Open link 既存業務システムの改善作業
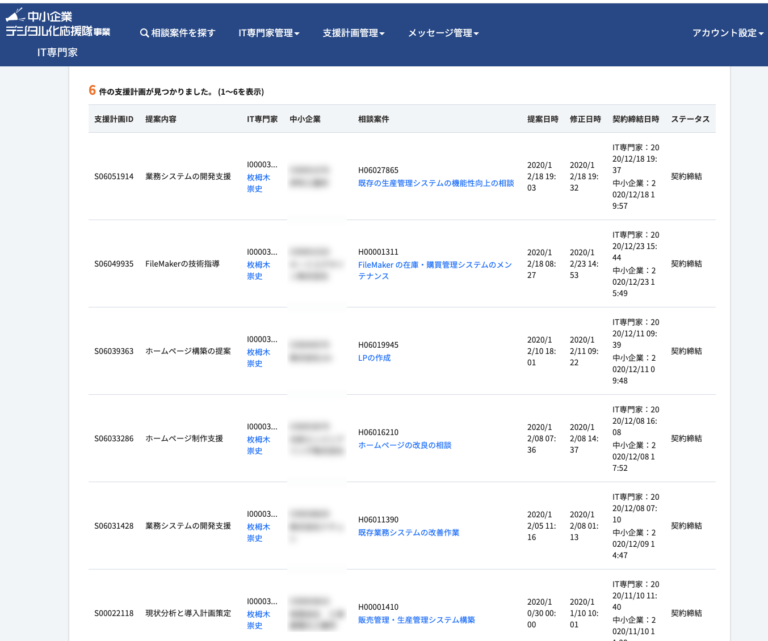Viewport: 768px width, 641px height. (x=408, y=532)
